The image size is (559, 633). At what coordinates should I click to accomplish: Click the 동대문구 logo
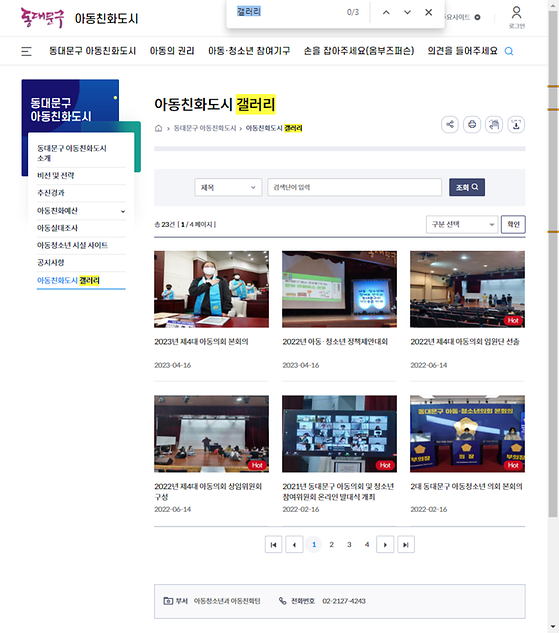[x=42, y=18]
